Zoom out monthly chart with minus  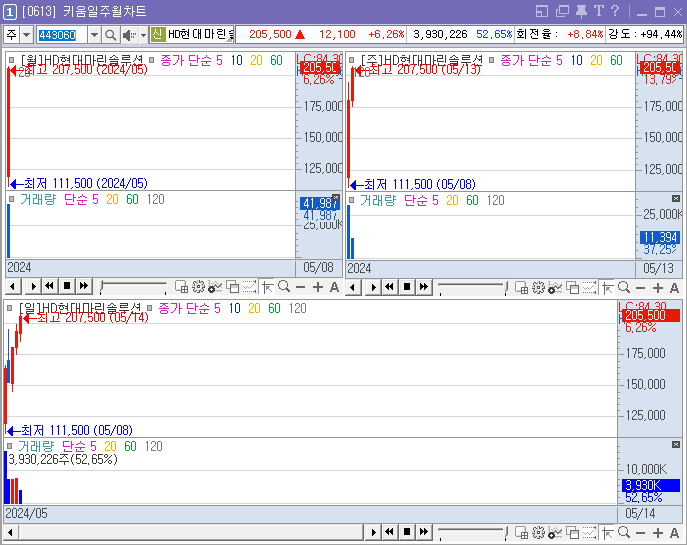(x=301, y=287)
